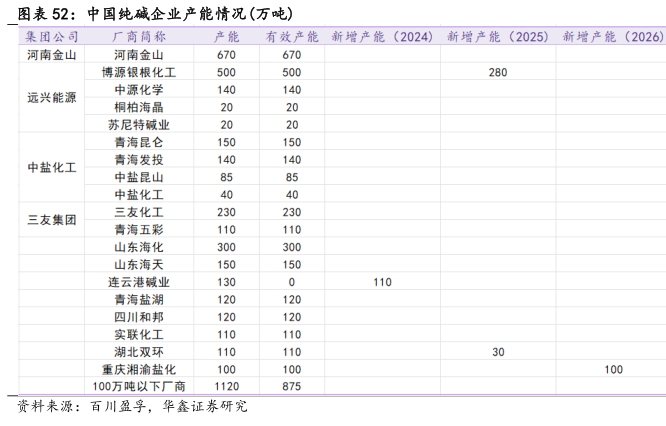
Task: Click the 有效产能 column header
Action: pyautogui.click(x=292, y=37)
